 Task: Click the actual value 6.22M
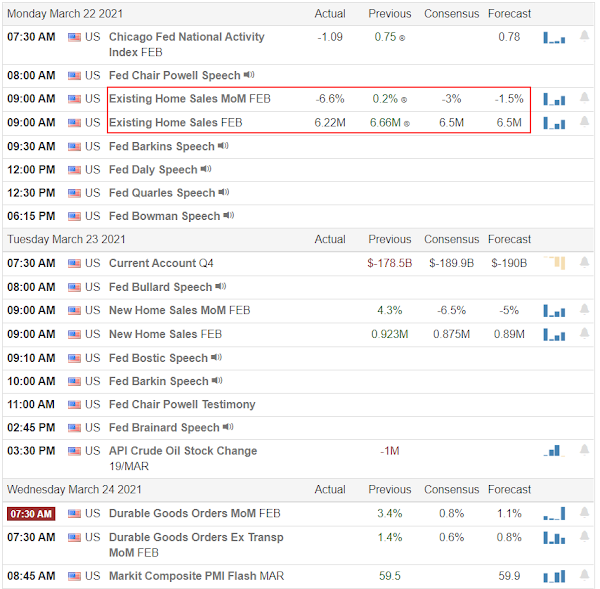pos(330,122)
